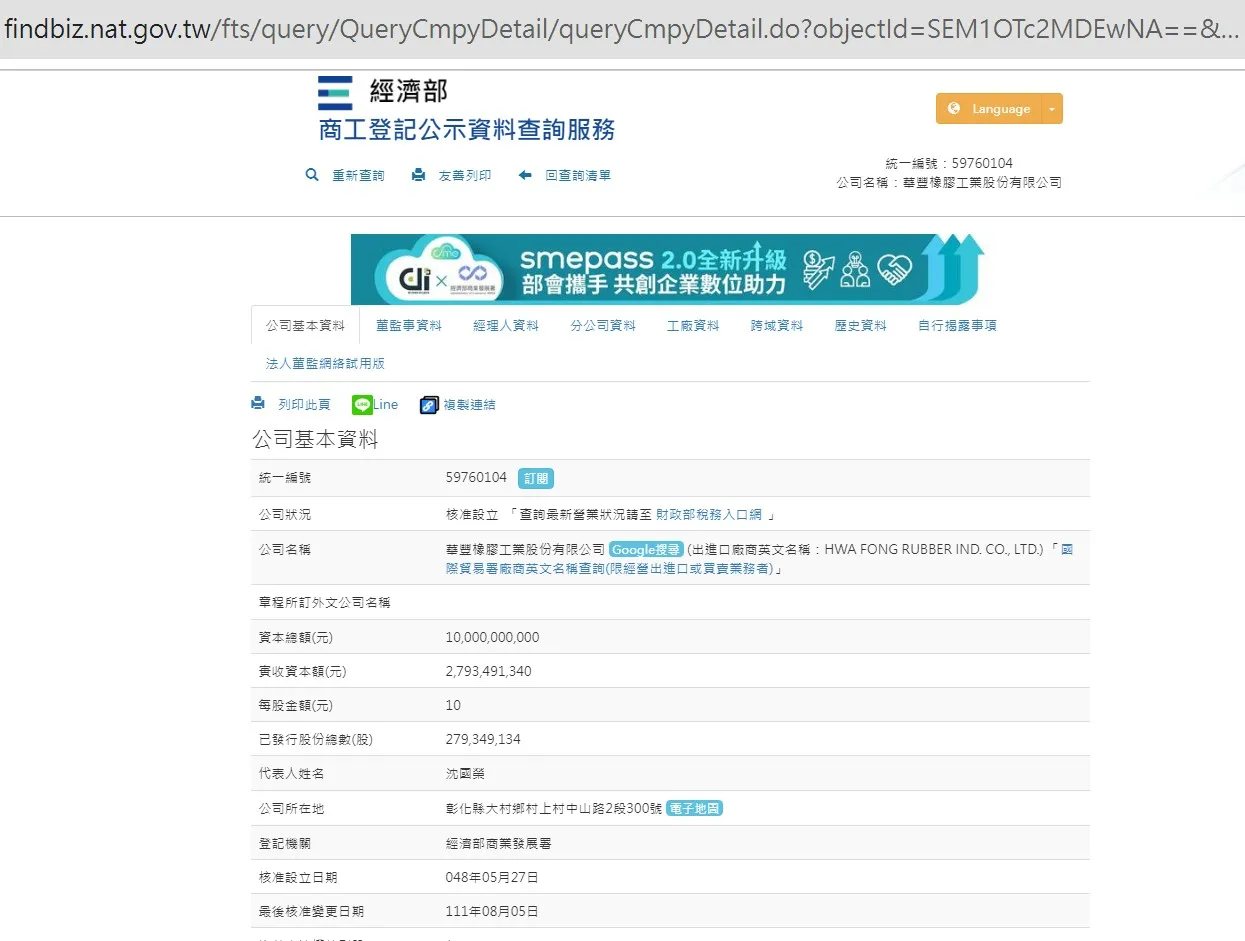The height and width of the screenshot is (941, 1245).
Task: Click the header text 統一編號：59760104
Action: (949, 163)
